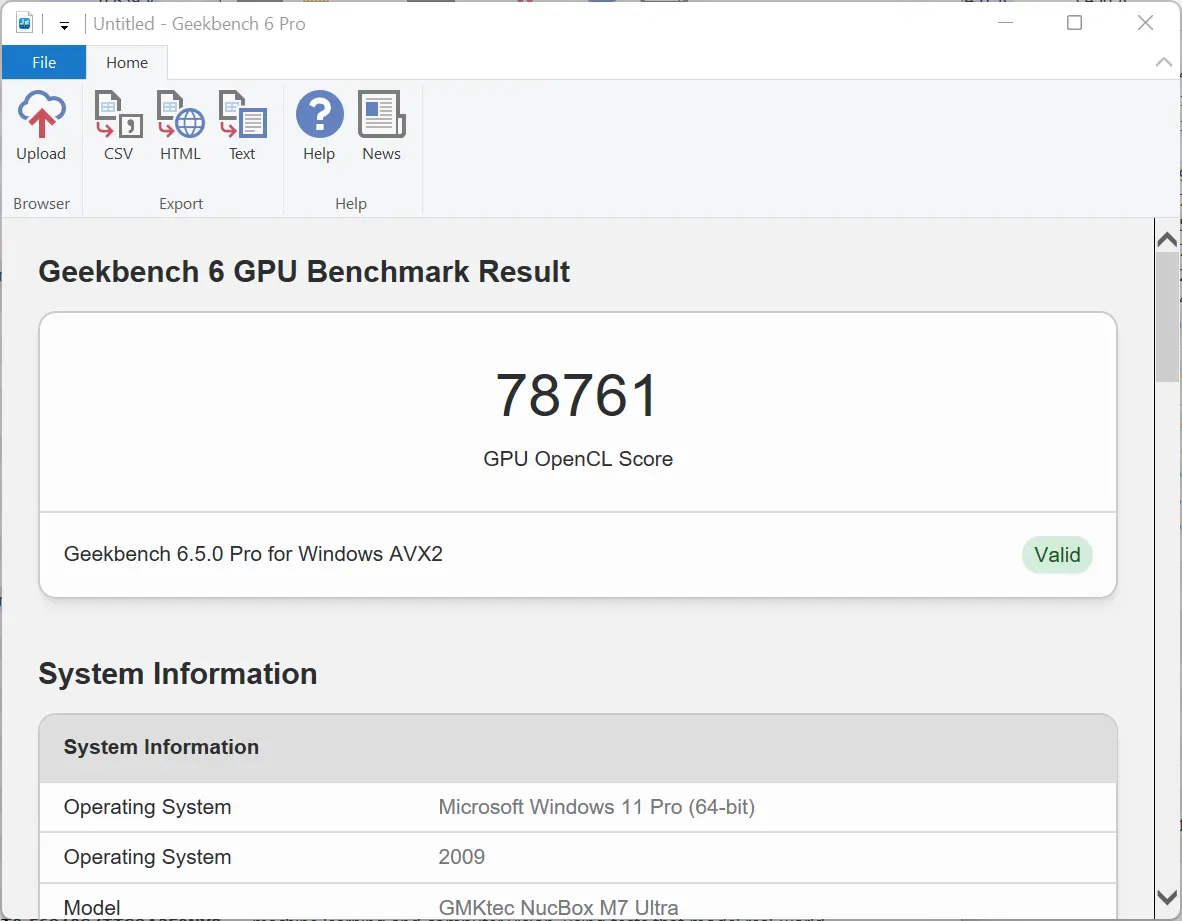This screenshot has width=1182, height=921.
Task: Click the green Valid badge
Action: (1057, 555)
